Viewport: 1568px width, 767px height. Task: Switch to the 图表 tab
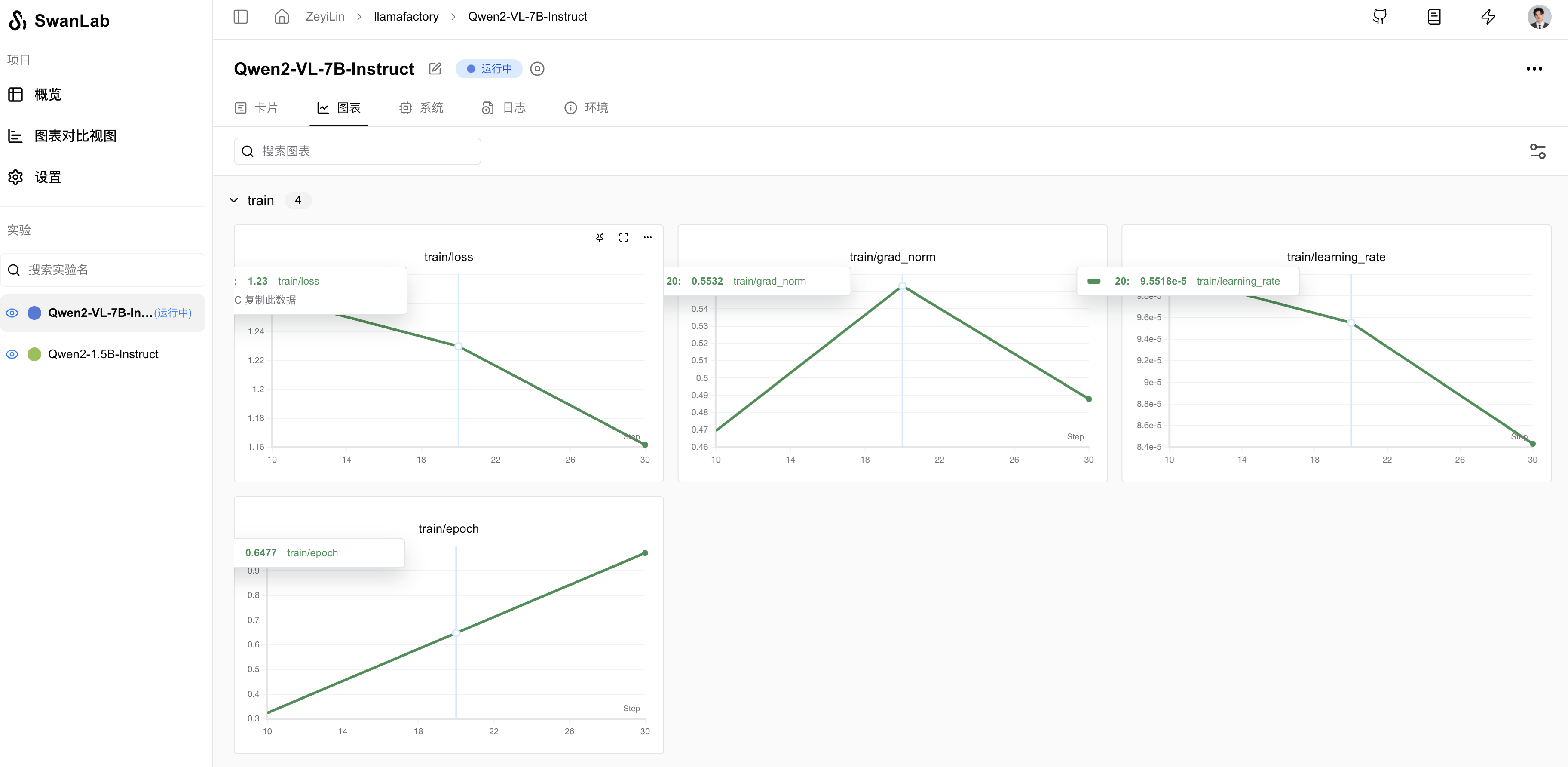point(338,108)
